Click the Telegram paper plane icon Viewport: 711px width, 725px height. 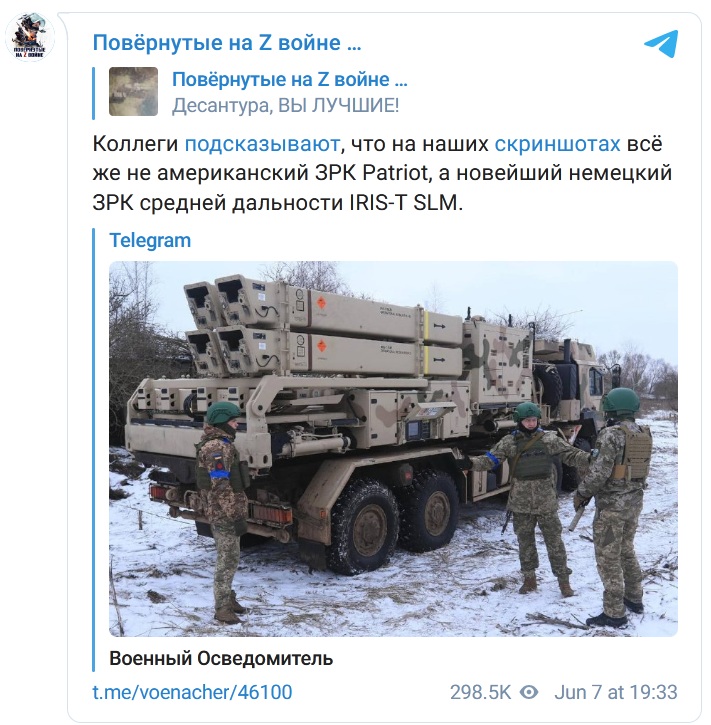[662, 43]
